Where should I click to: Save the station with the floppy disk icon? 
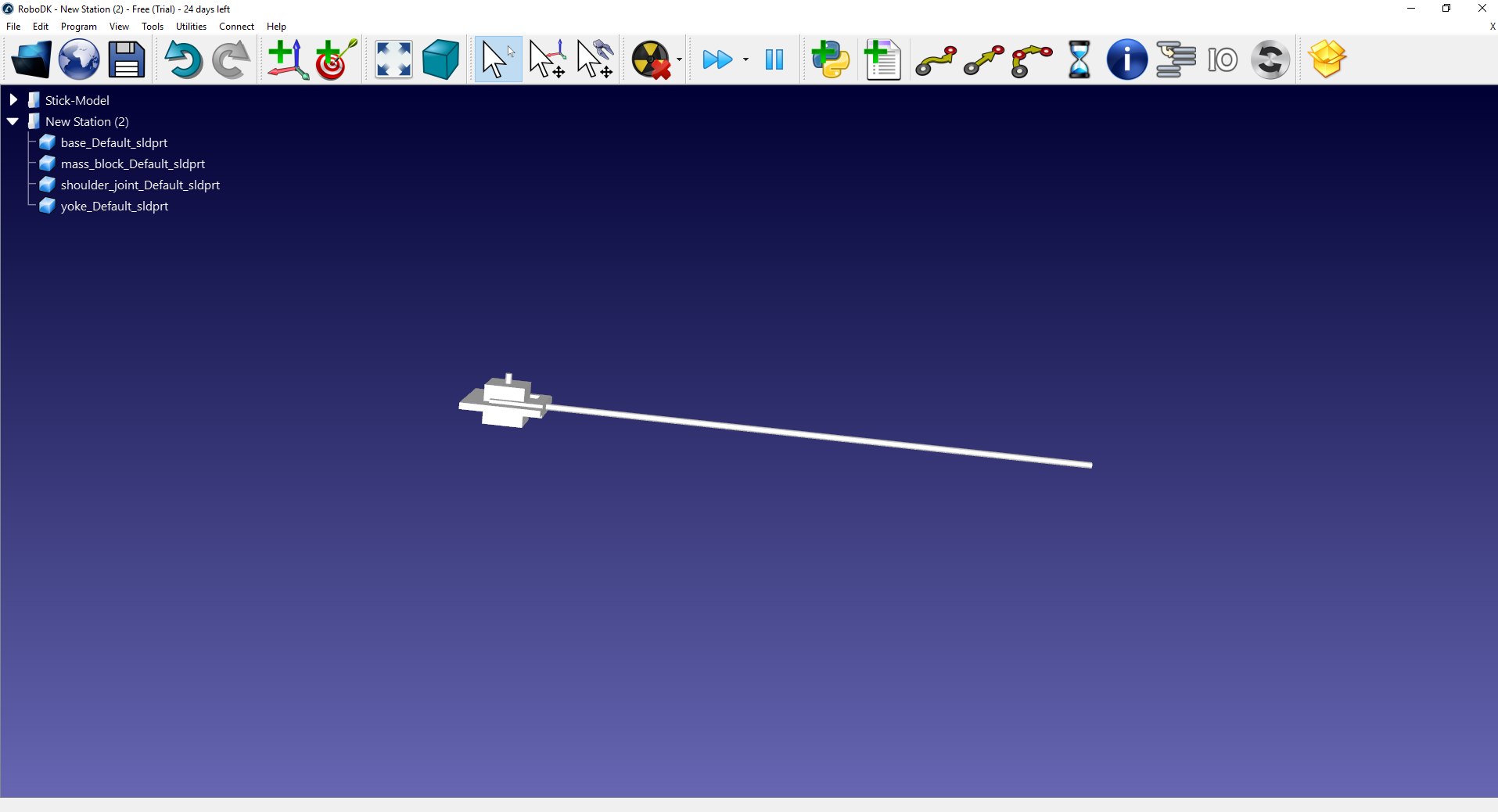127,59
